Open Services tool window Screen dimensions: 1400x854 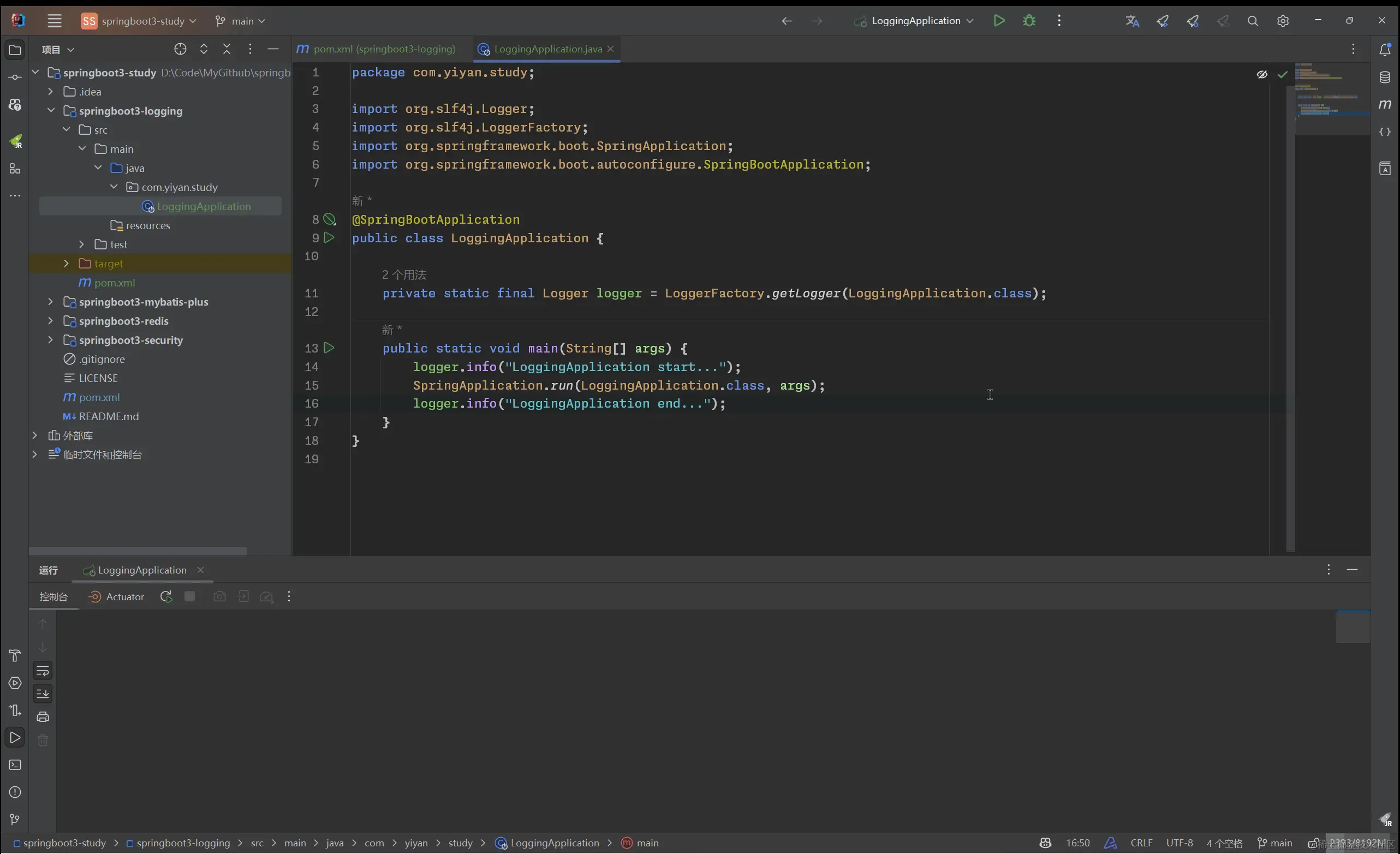pyautogui.click(x=15, y=683)
